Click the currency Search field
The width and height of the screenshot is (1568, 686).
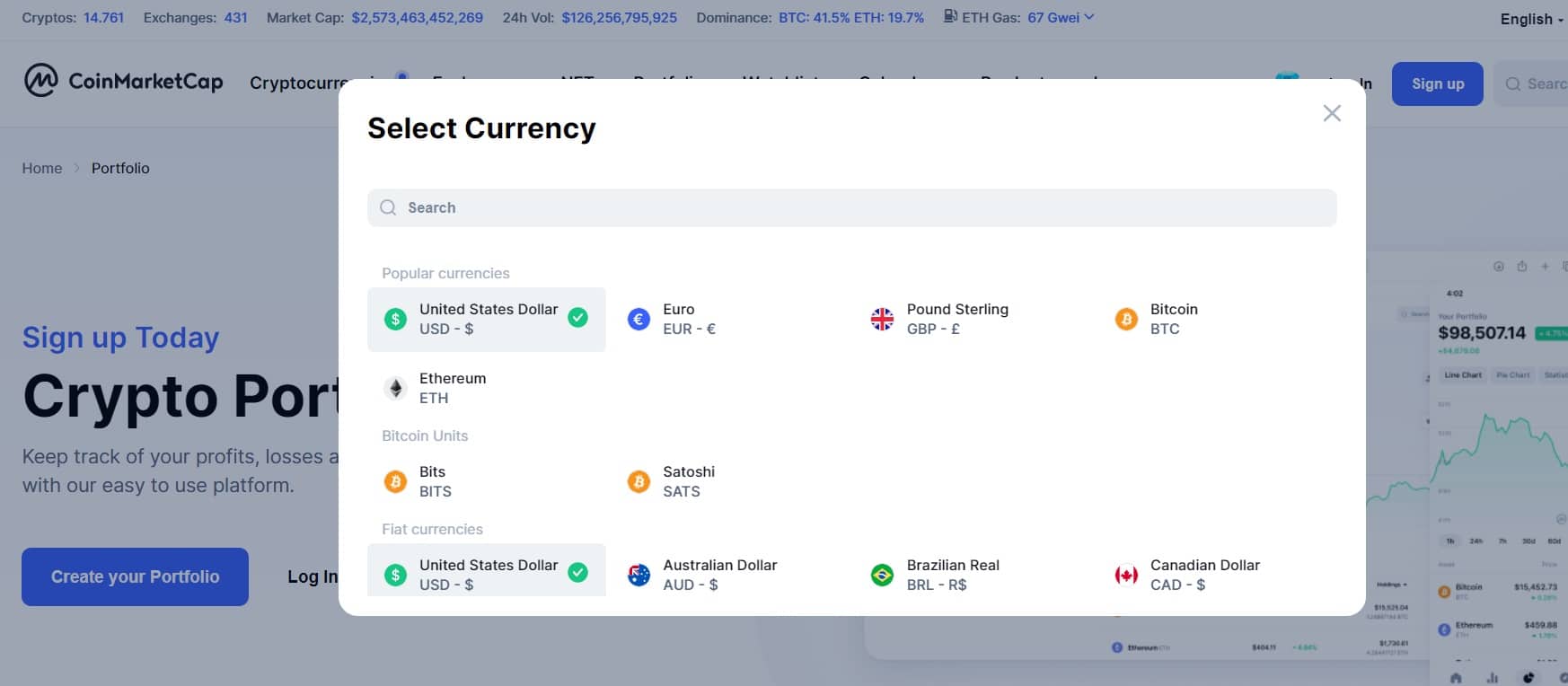pos(851,207)
